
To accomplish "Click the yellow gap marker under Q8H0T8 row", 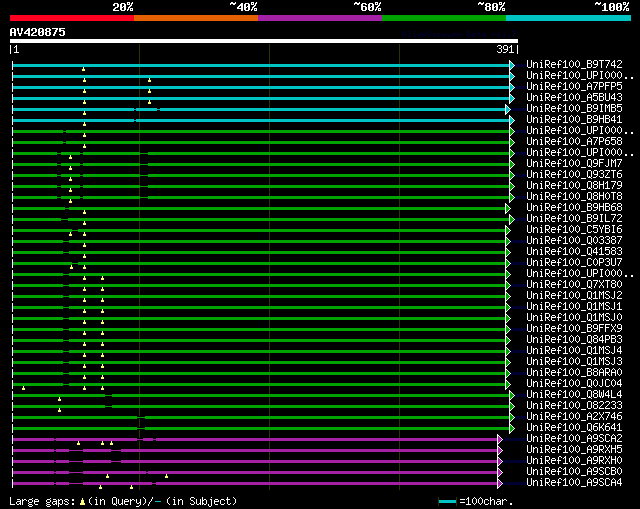I will [x=71, y=201].
